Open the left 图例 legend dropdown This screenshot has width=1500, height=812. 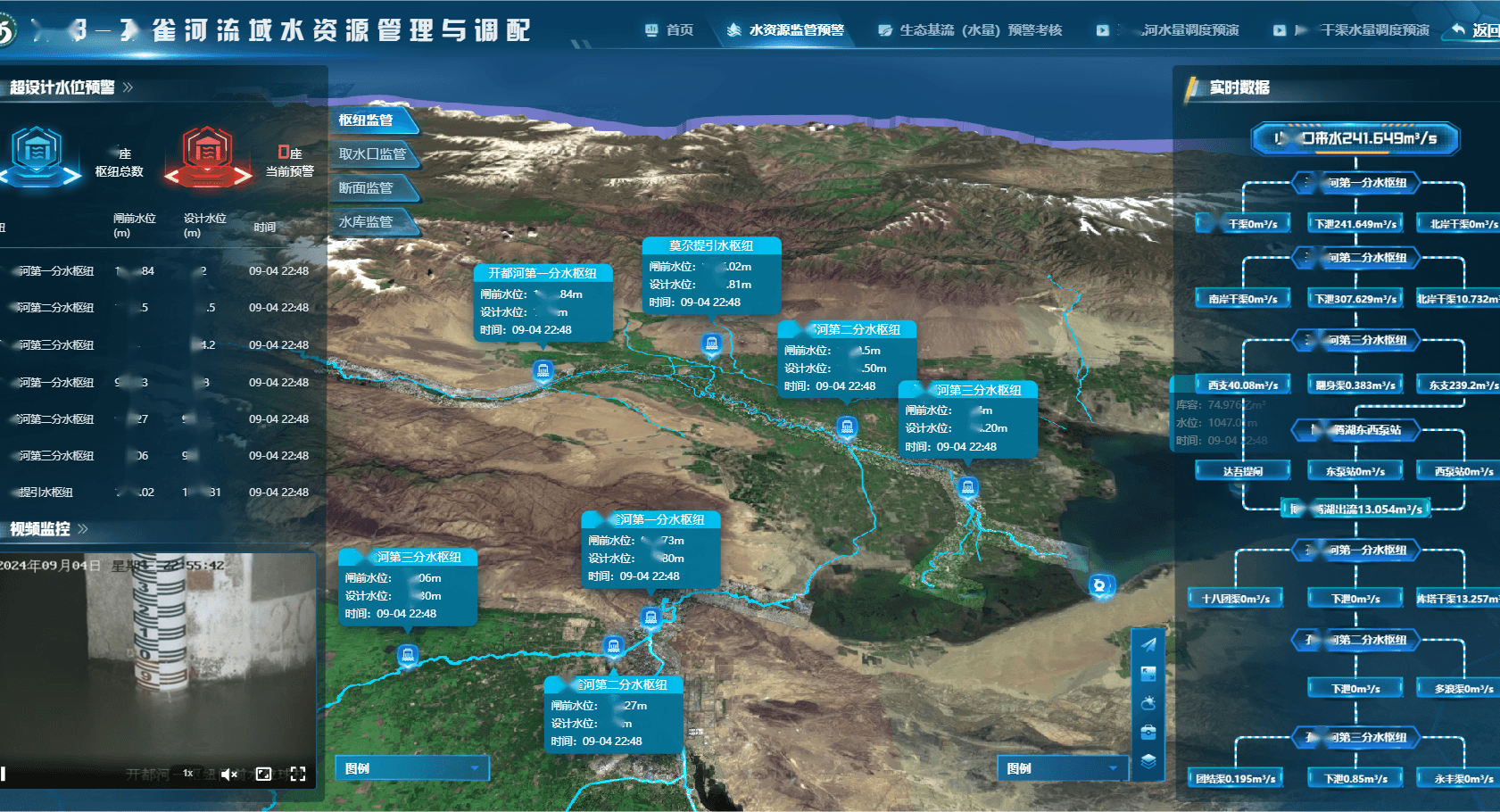[412, 768]
